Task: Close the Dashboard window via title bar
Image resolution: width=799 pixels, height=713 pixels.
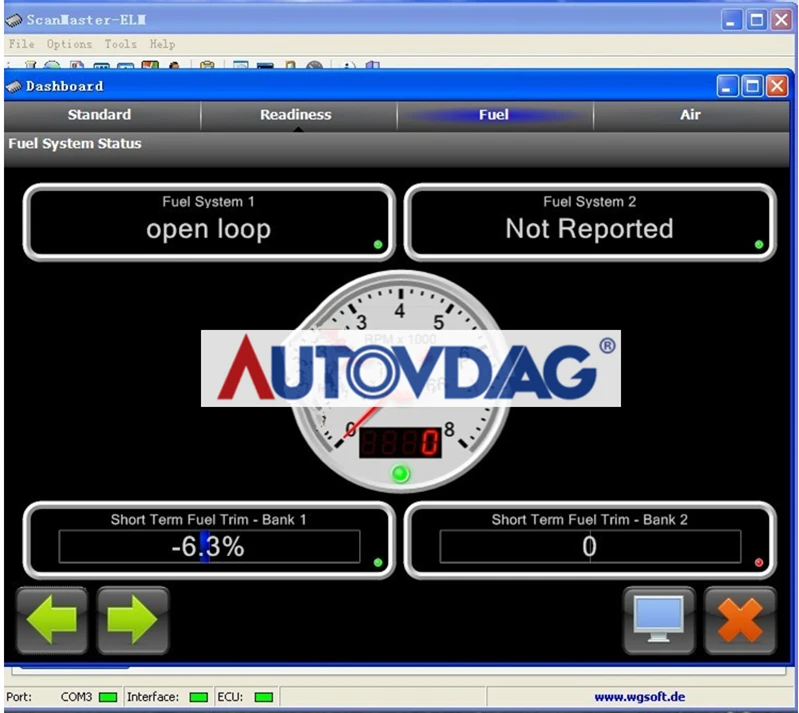Action: coord(777,86)
